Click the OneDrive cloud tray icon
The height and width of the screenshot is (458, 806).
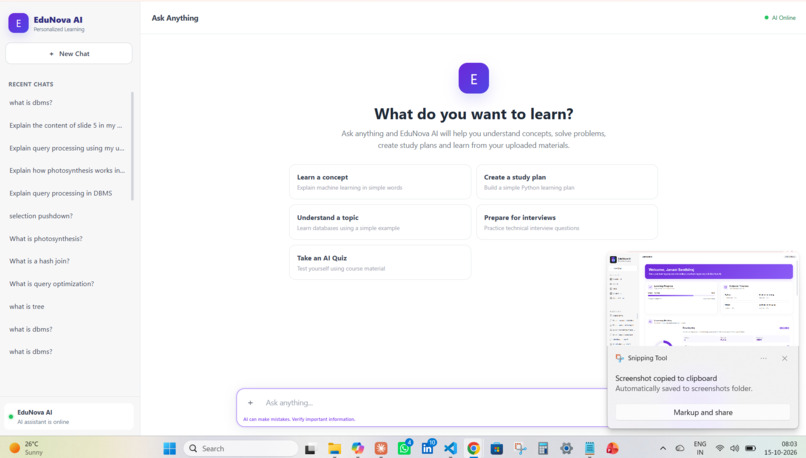pos(680,449)
